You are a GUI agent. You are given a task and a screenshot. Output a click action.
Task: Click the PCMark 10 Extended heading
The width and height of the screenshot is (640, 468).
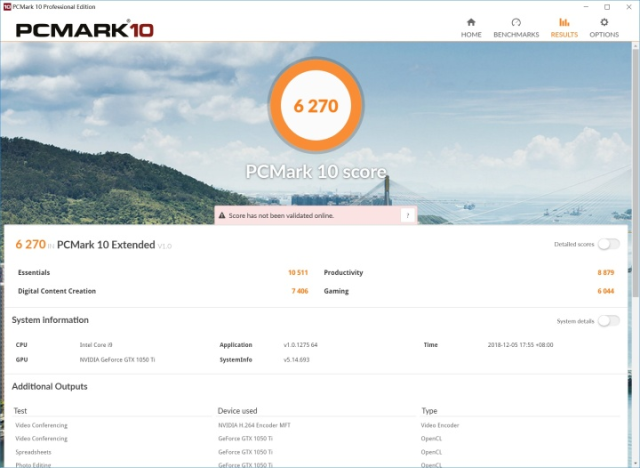click(x=106, y=245)
